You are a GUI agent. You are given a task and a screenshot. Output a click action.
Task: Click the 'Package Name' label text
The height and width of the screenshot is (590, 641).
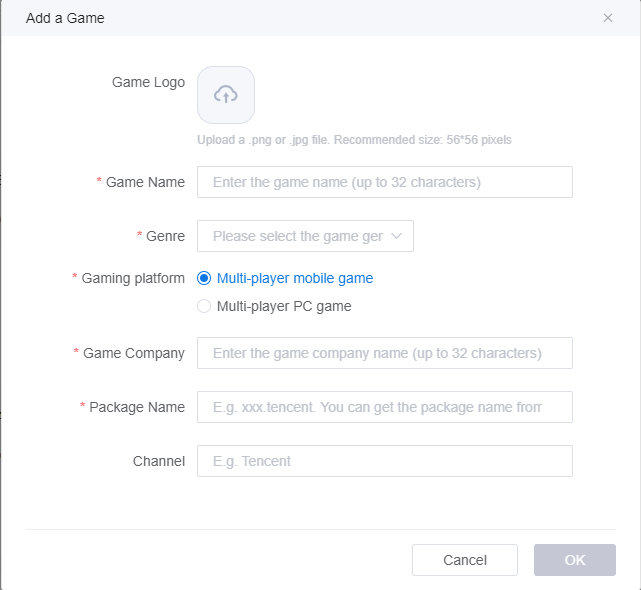click(137, 407)
